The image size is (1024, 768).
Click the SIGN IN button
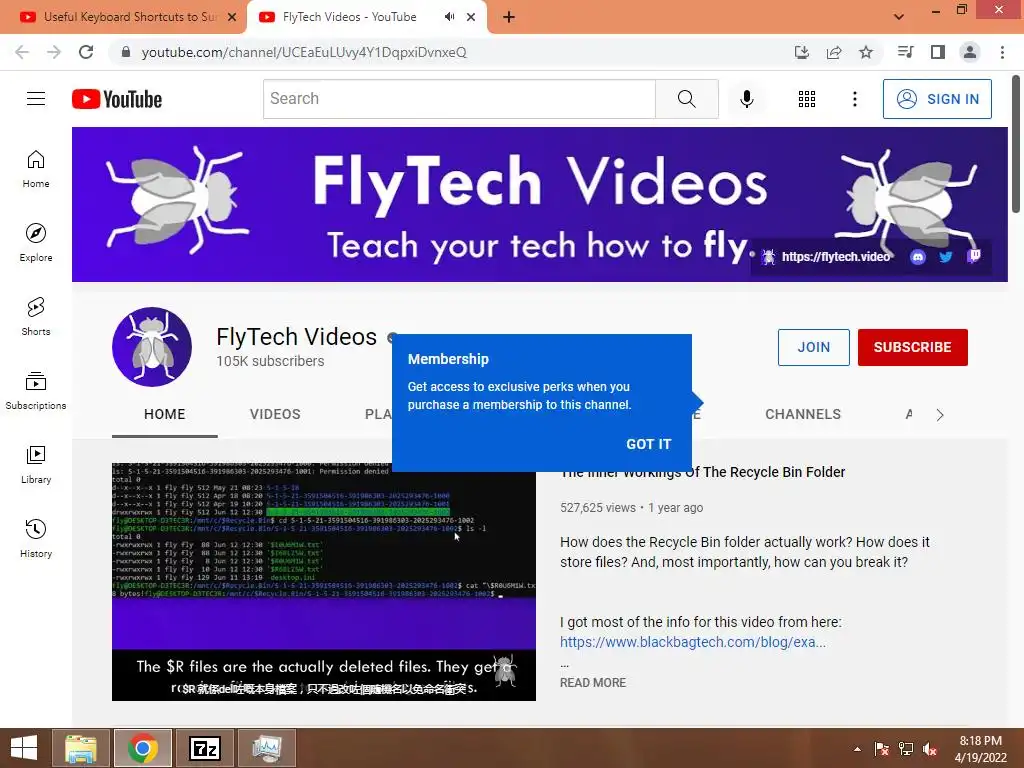[937, 99]
